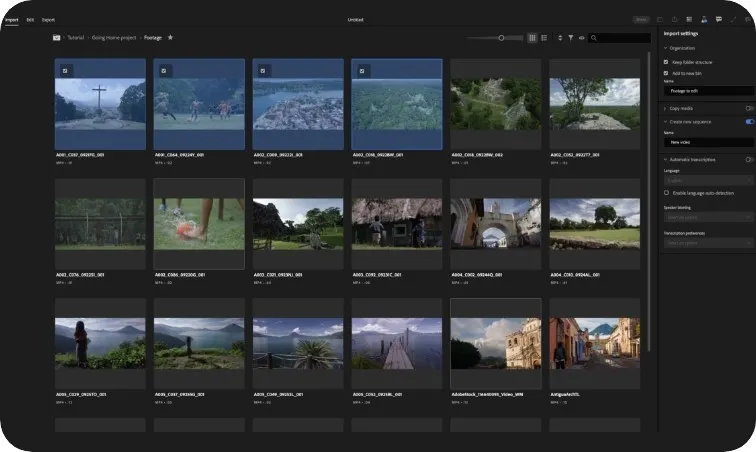Favorite this folder with the star icon

point(170,37)
